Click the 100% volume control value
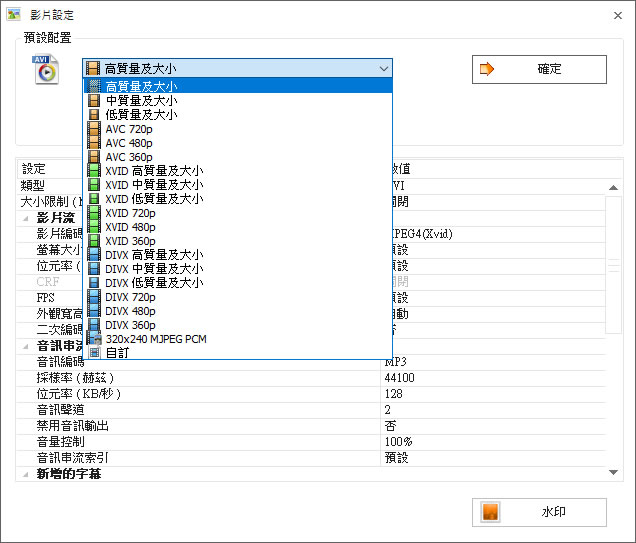The height and width of the screenshot is (543, 636). (398, 442)
